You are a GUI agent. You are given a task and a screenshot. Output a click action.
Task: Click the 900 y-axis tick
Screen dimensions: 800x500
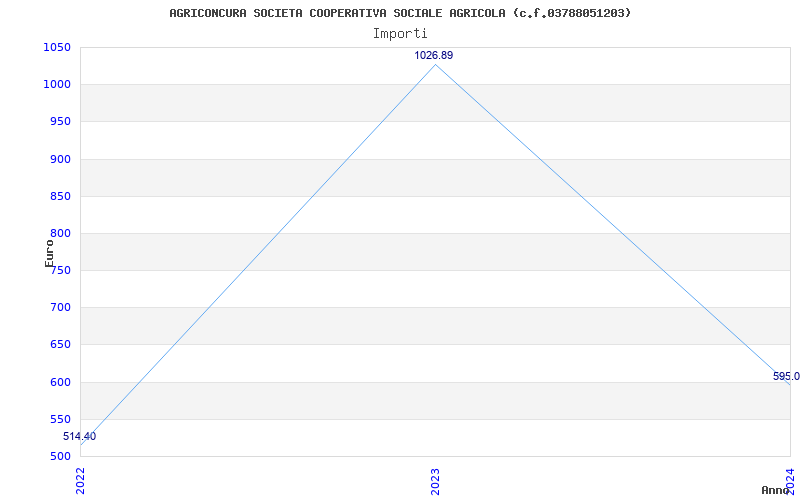point(60,159)
